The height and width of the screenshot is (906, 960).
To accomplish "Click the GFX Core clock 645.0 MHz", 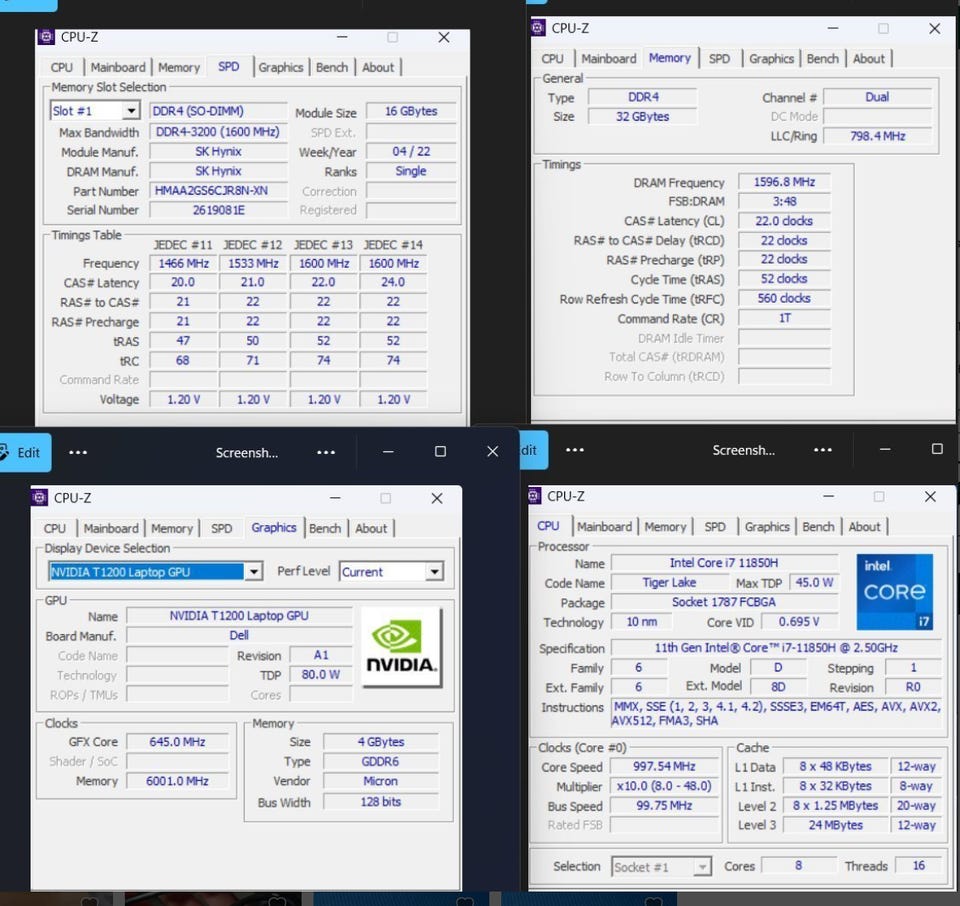I will 177,742.
